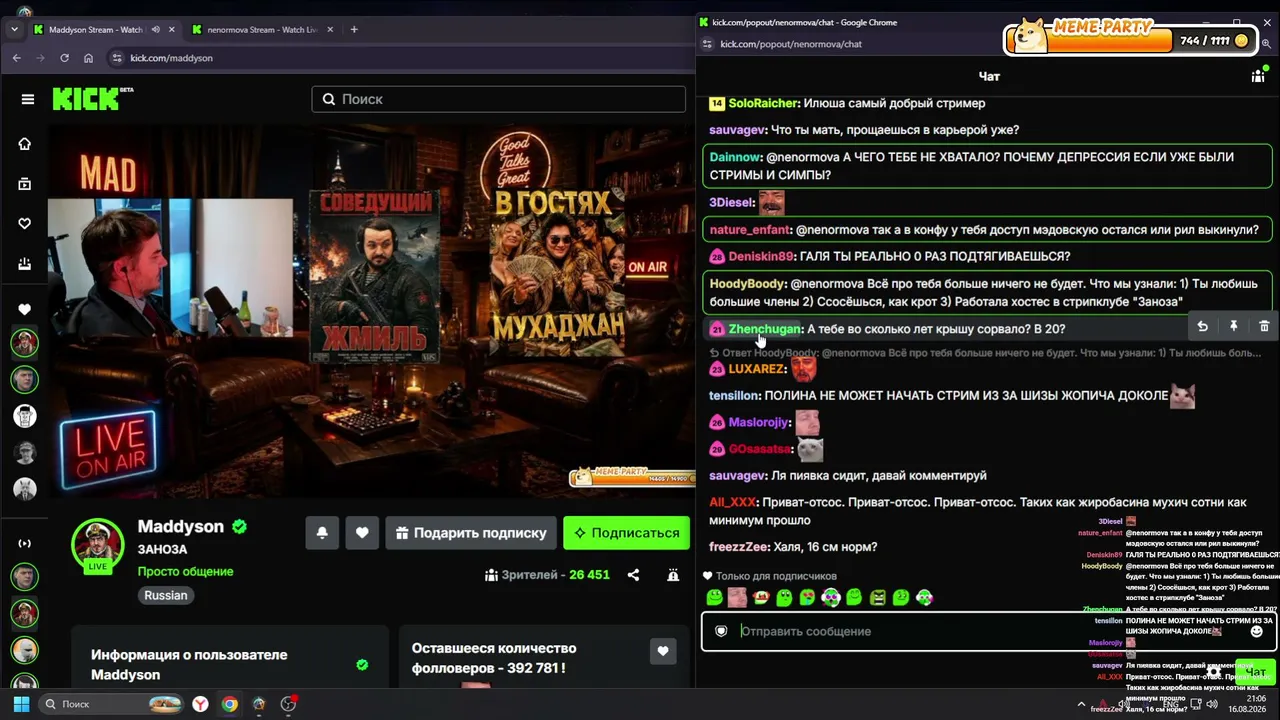Pin Zhenchugan's chat message
Image resolution: width=1280 pixels, height=720 pixels.
coord(1234,326)
